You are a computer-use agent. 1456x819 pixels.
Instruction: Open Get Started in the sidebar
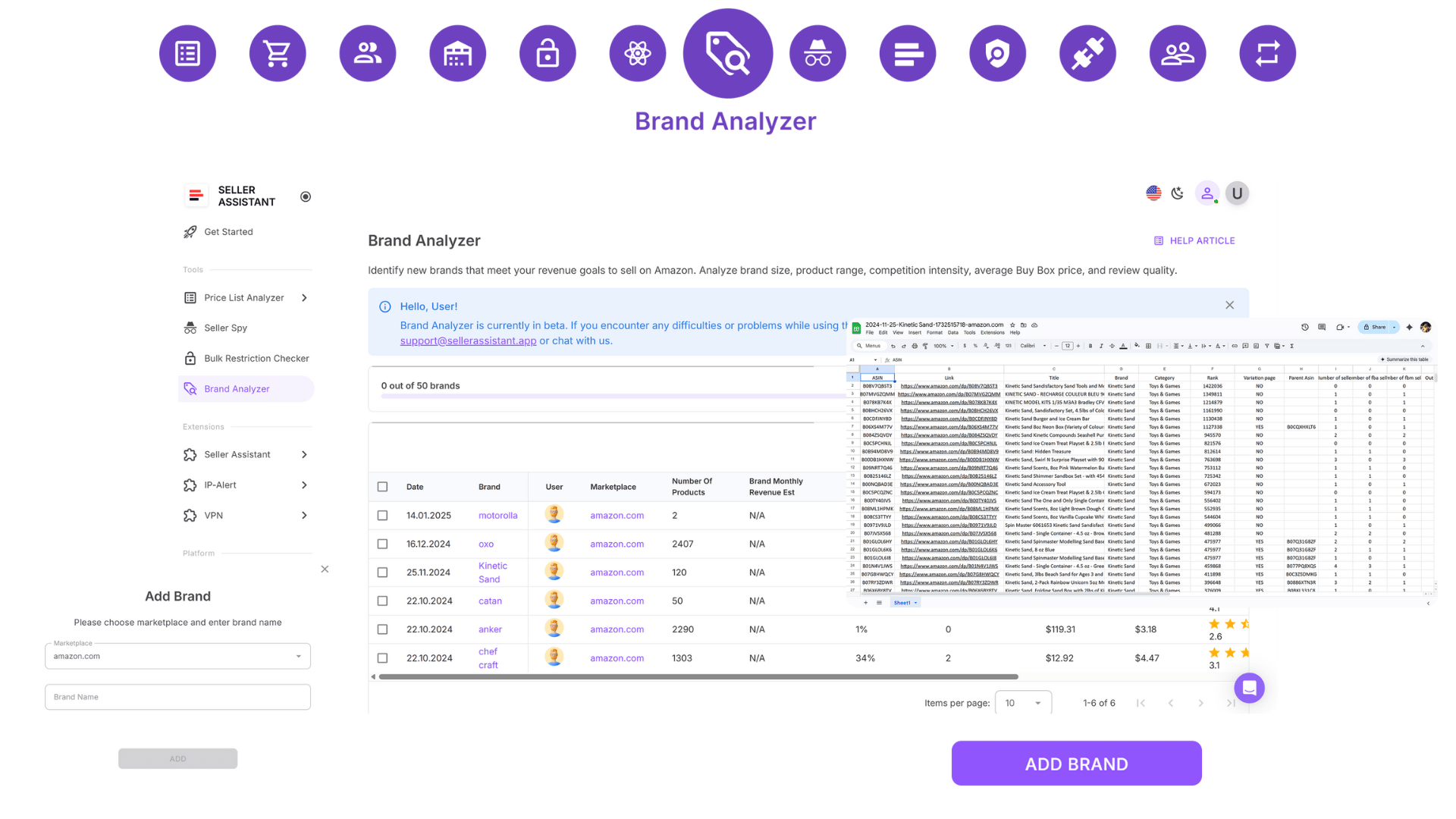point(227,231)
